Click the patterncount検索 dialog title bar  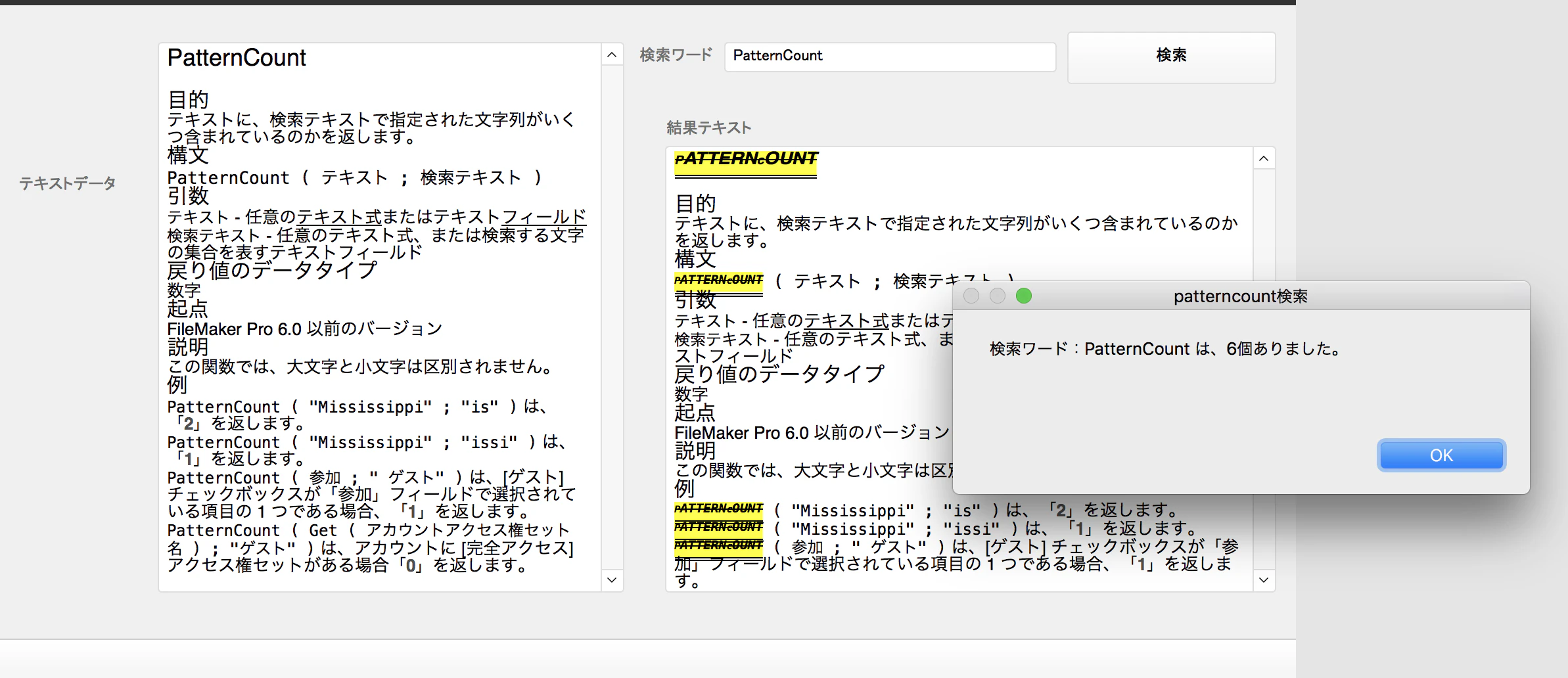click(x=1241, y=296)
